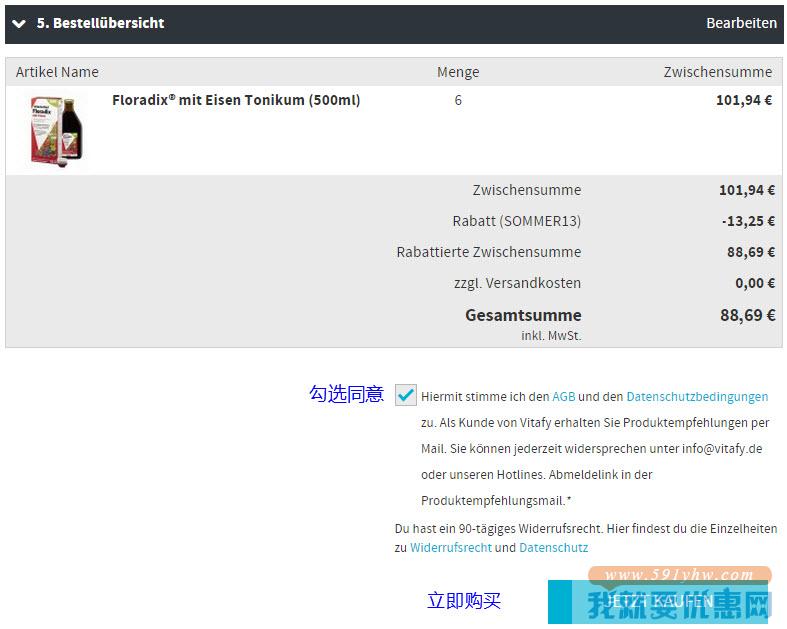Click the Rabatt (SOMMER13) label
This screenshot has height=629, width=787.
coord(516,221)
